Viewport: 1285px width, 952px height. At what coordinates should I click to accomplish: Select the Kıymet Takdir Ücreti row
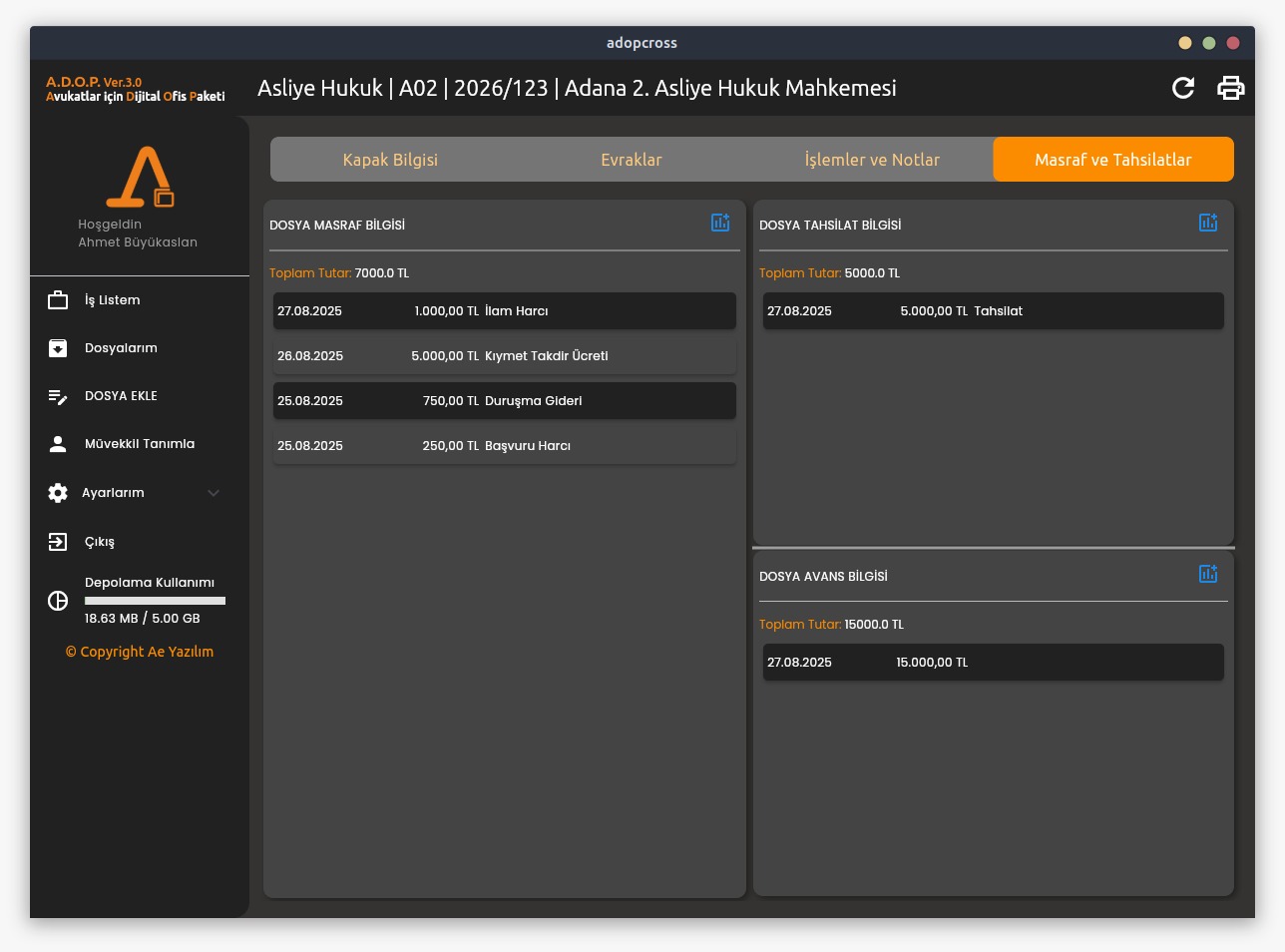[x=504, y=356]
